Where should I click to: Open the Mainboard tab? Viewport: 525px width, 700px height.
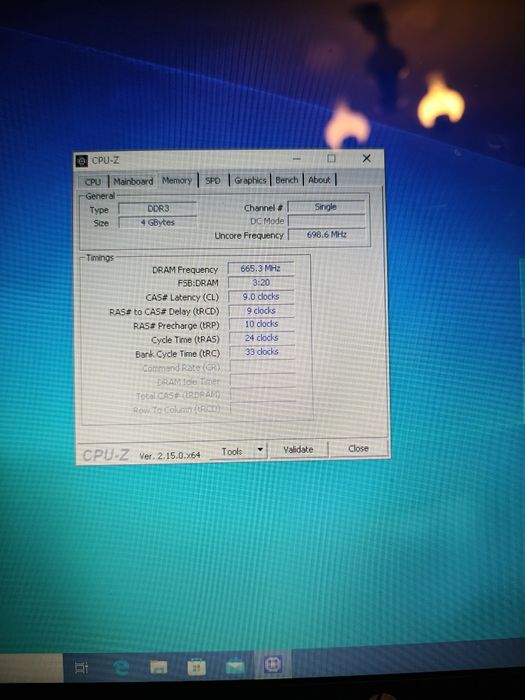coord(133,181)
